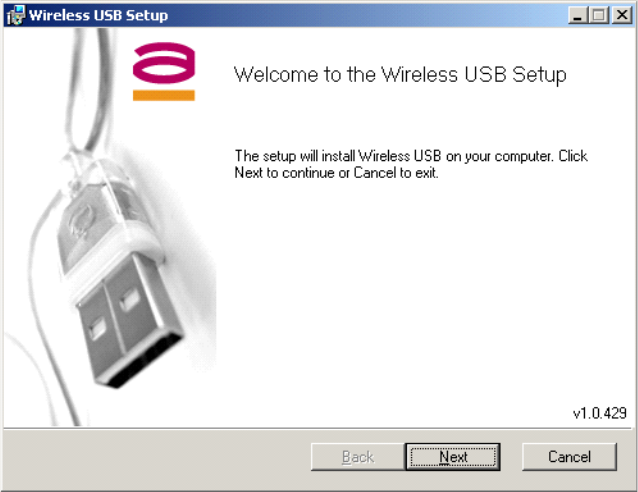638x492 pixels.
Task: Cancel the Wireless USB Setup
Action: coord(569,457)
